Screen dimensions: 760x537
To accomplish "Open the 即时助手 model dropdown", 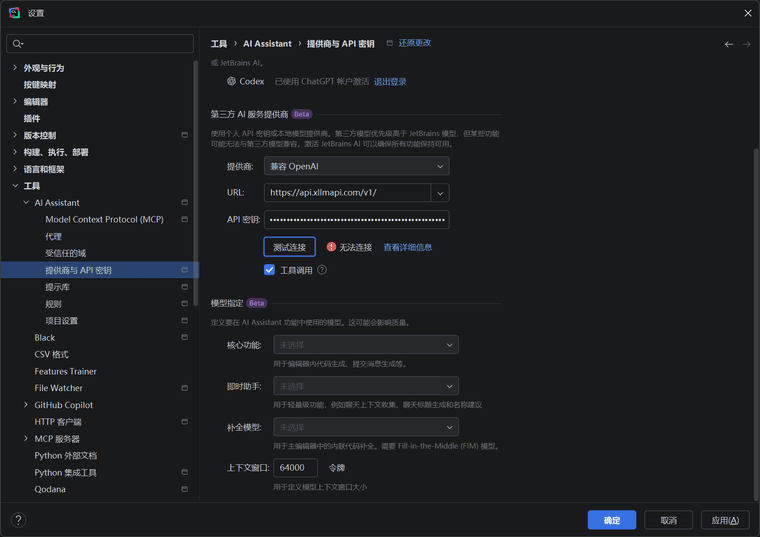I will click(x=366, y=386).
